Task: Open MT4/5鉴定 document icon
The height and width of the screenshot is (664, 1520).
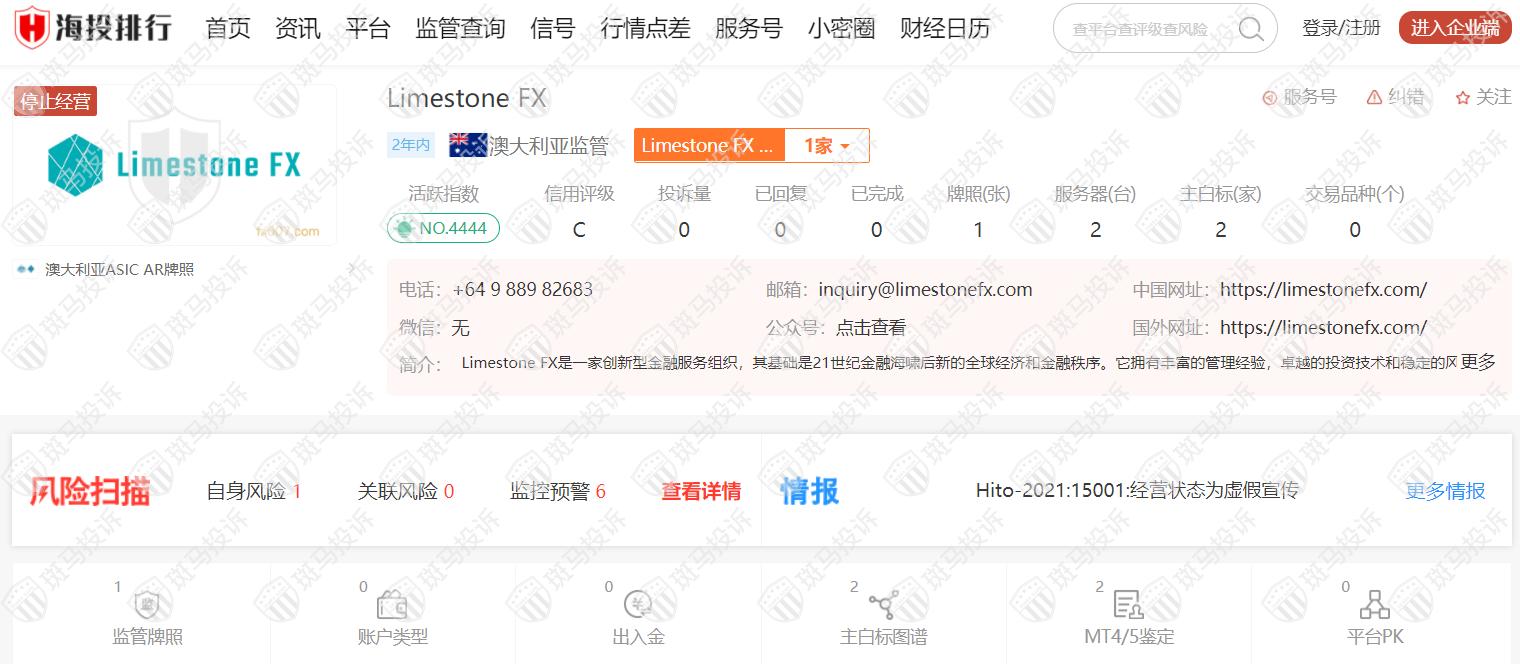Action: pos(1128,604)
